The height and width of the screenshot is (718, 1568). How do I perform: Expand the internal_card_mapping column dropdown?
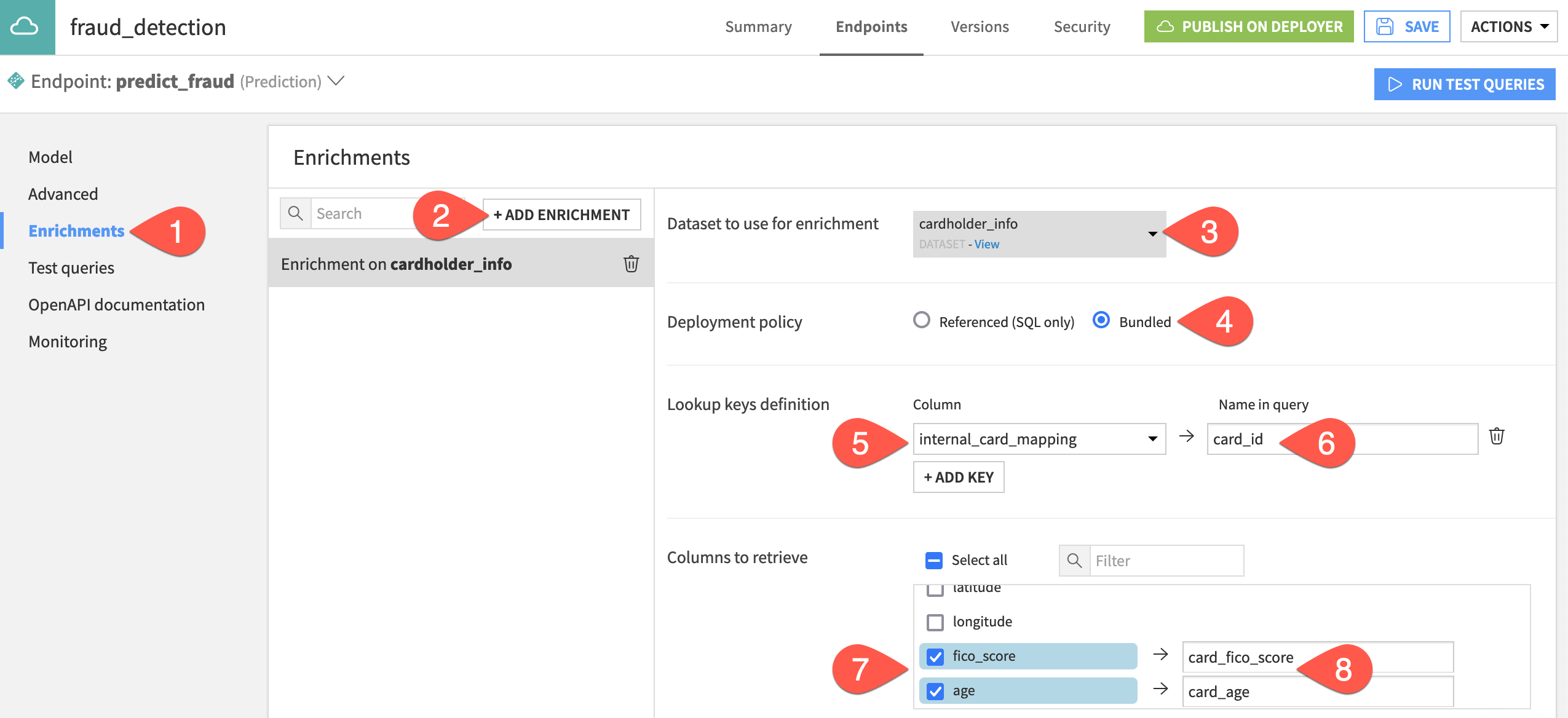pyautogui.click(x=1152, y=438)
